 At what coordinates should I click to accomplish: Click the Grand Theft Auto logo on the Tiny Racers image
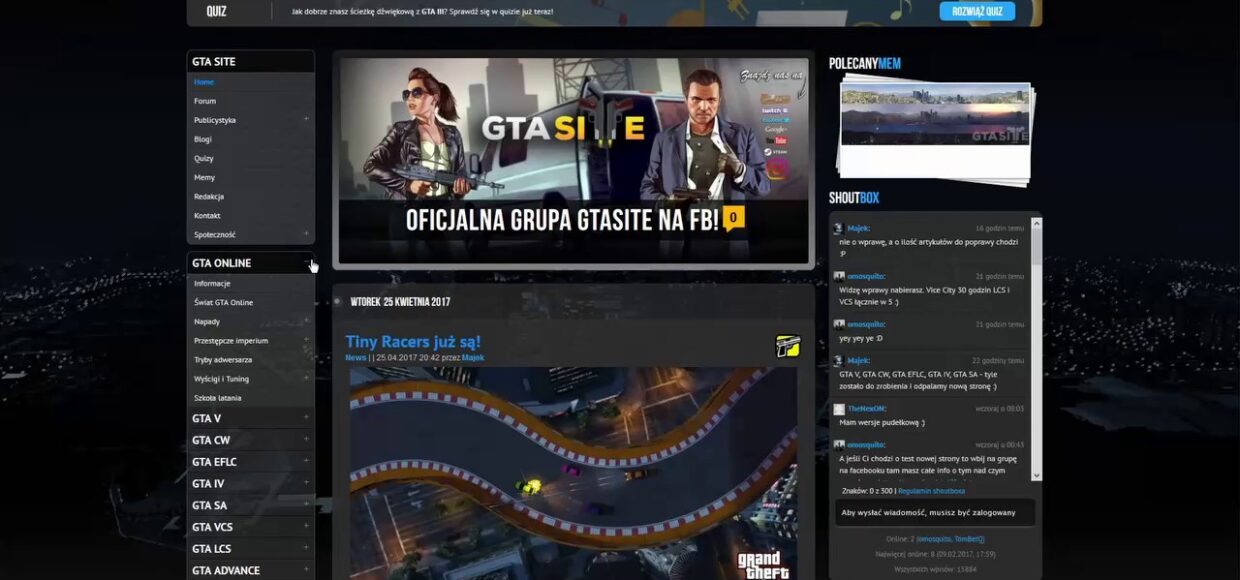pos(764,564)
